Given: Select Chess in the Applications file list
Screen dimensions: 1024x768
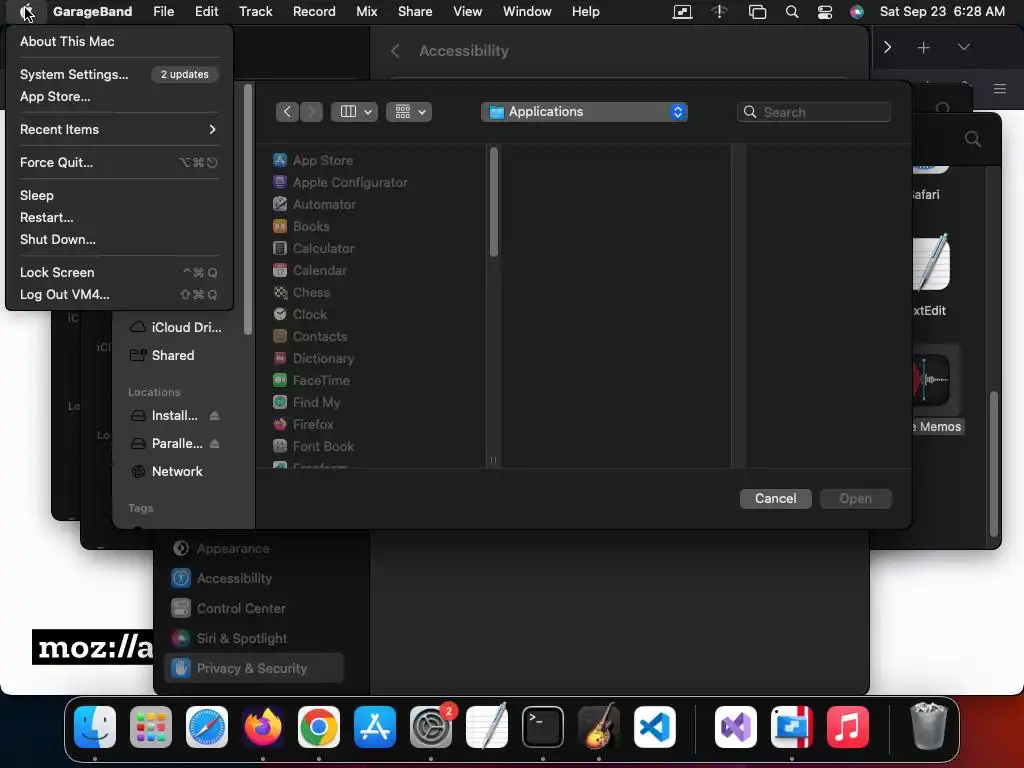Looking at the screenshot, I should (x=313, y=293).
